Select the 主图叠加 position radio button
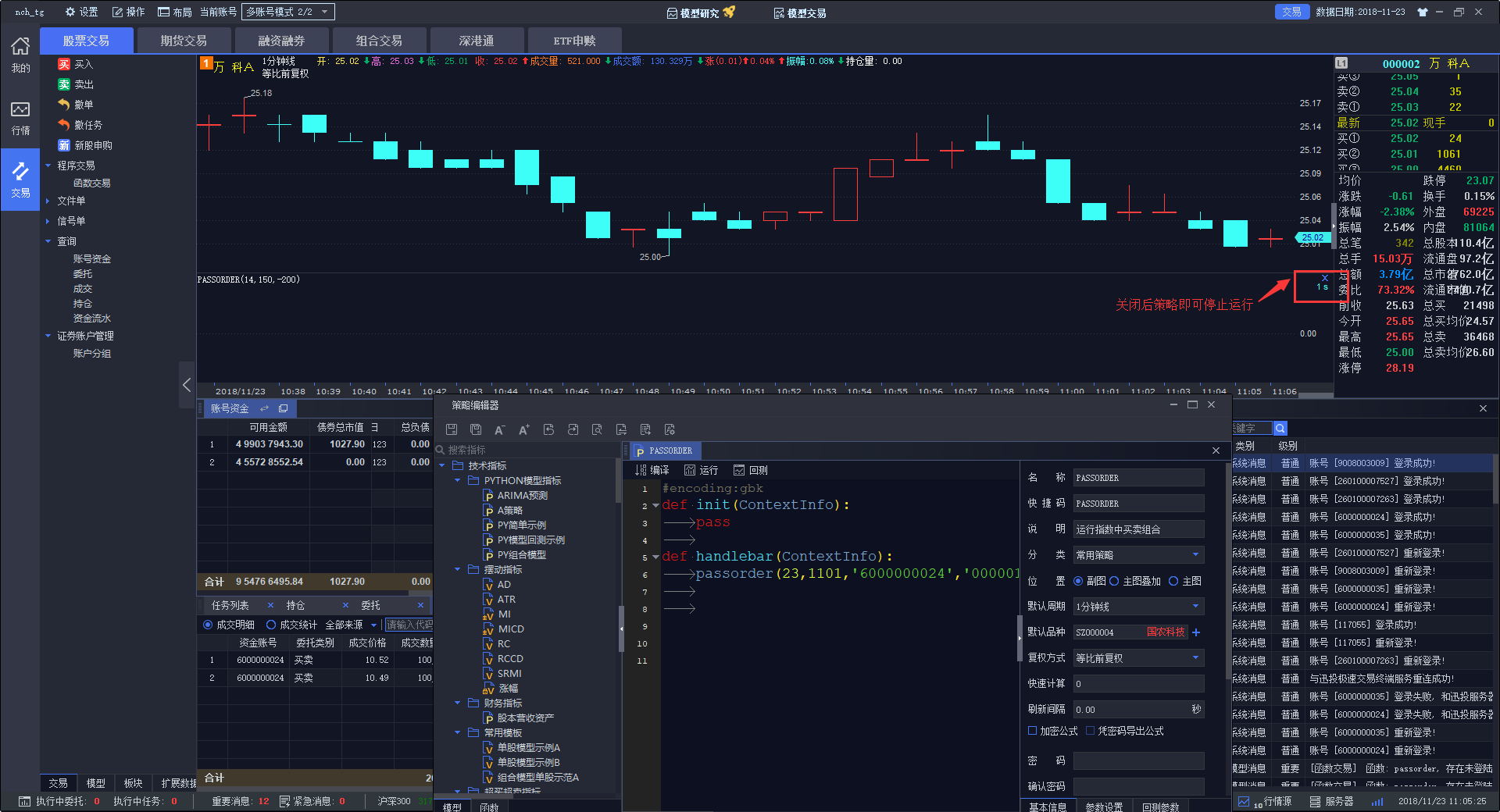The width and height of the screenshot is (1500, 812). point(1114,581)
